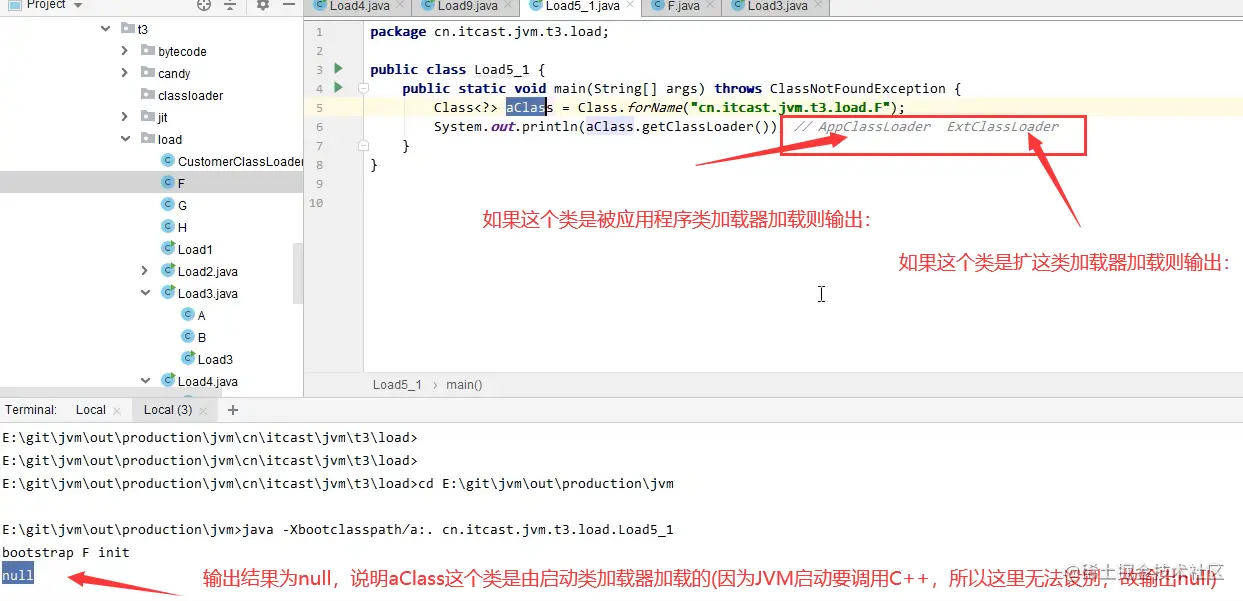Select Load2.java file in tree
Screen dimensions: 1243x601
208,271
